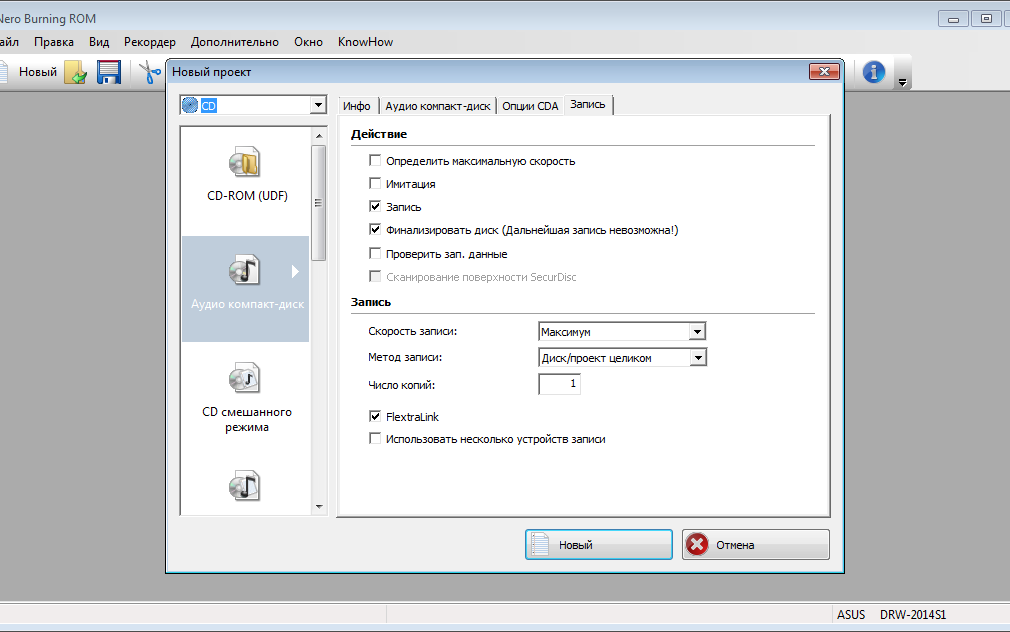
Task: Click the open file folder toolbar icon
Action: (76, 72)
